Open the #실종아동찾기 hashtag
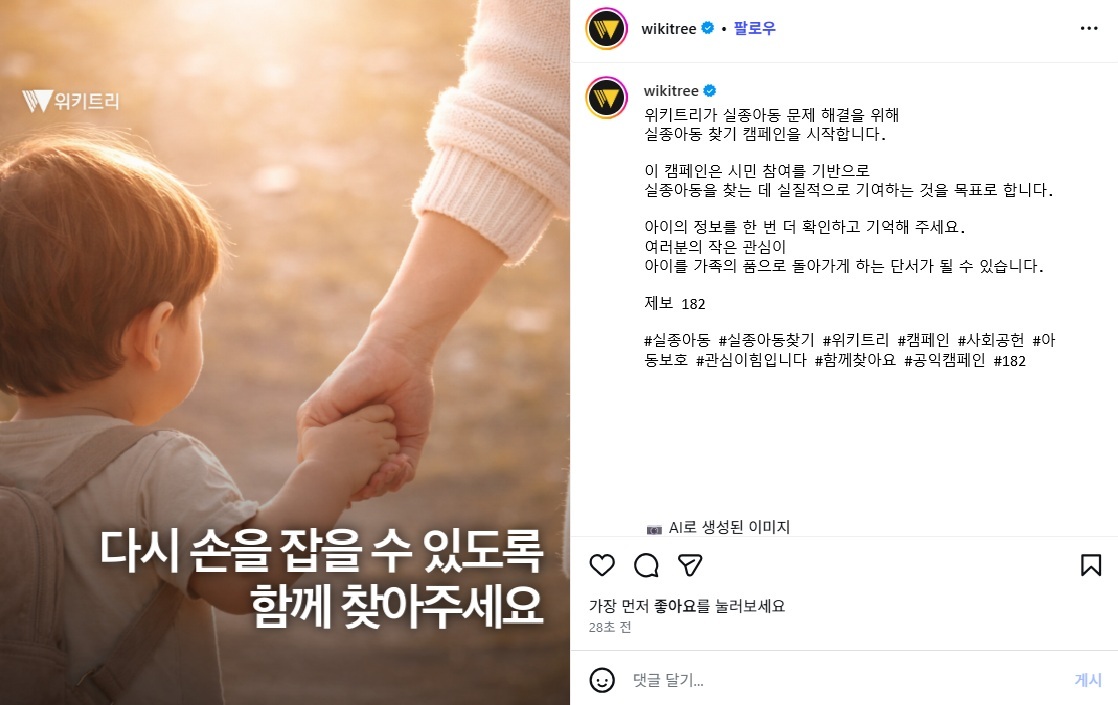The height and width of the screenshot is (705, 1118). pos(766,340)
